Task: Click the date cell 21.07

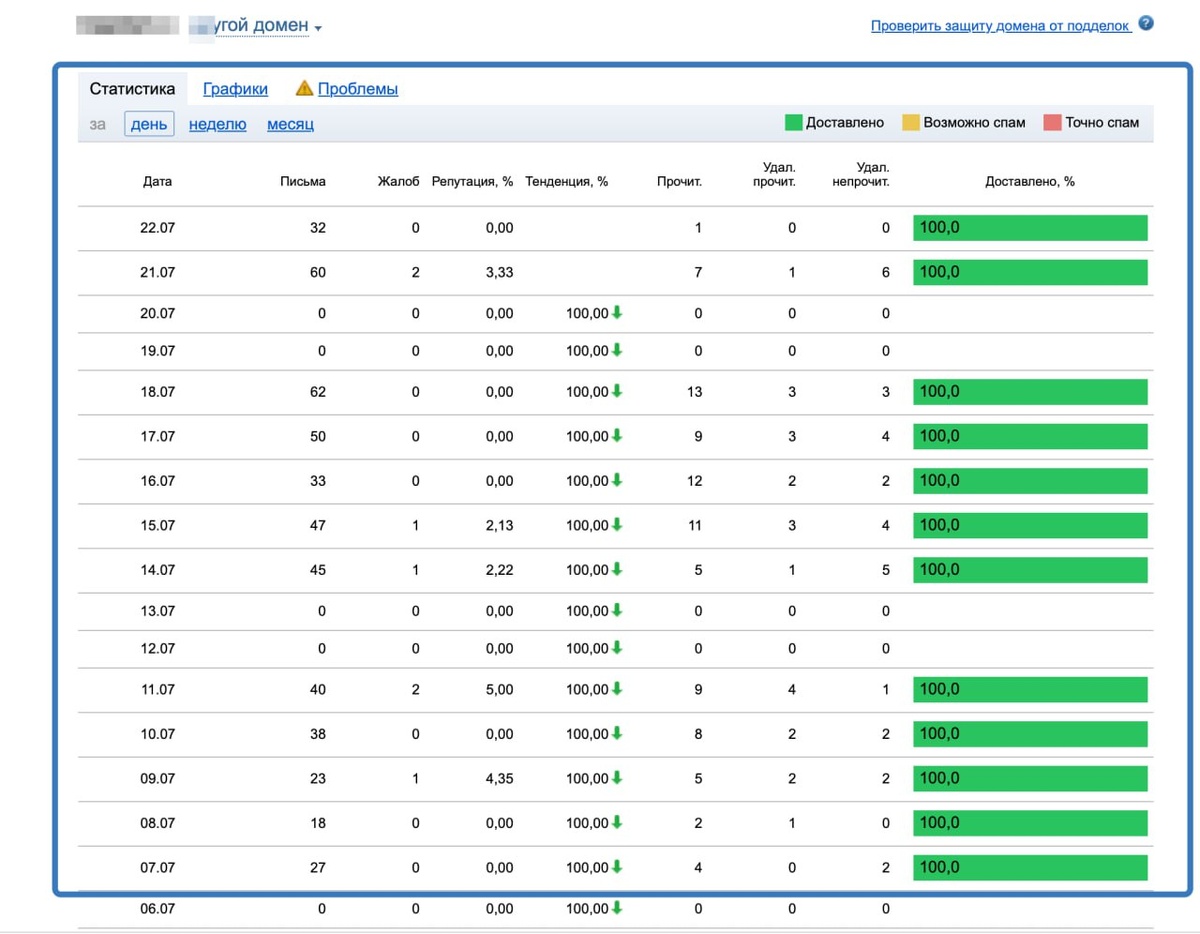Action: 157,272
